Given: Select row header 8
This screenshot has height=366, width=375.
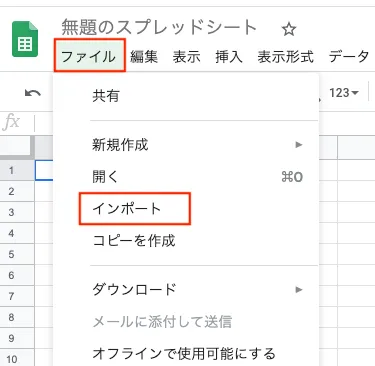Looking at the screenshot, I should tap(17, 317).
